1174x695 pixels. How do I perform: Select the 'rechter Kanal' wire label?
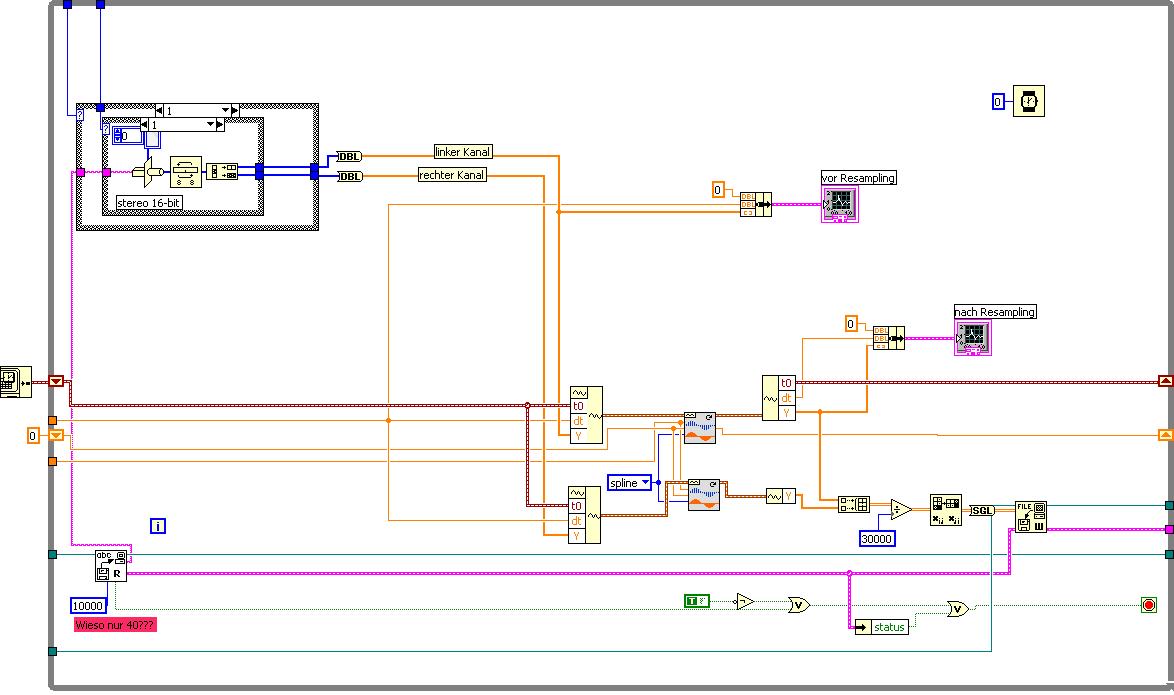point(452,175)
